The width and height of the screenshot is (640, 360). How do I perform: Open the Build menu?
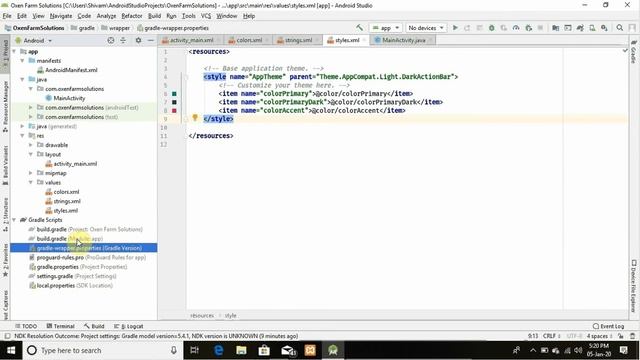[154, 16]
